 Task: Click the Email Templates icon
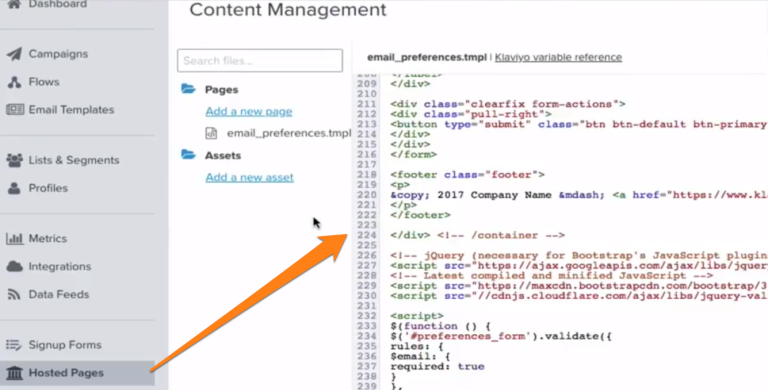[15, 109]
